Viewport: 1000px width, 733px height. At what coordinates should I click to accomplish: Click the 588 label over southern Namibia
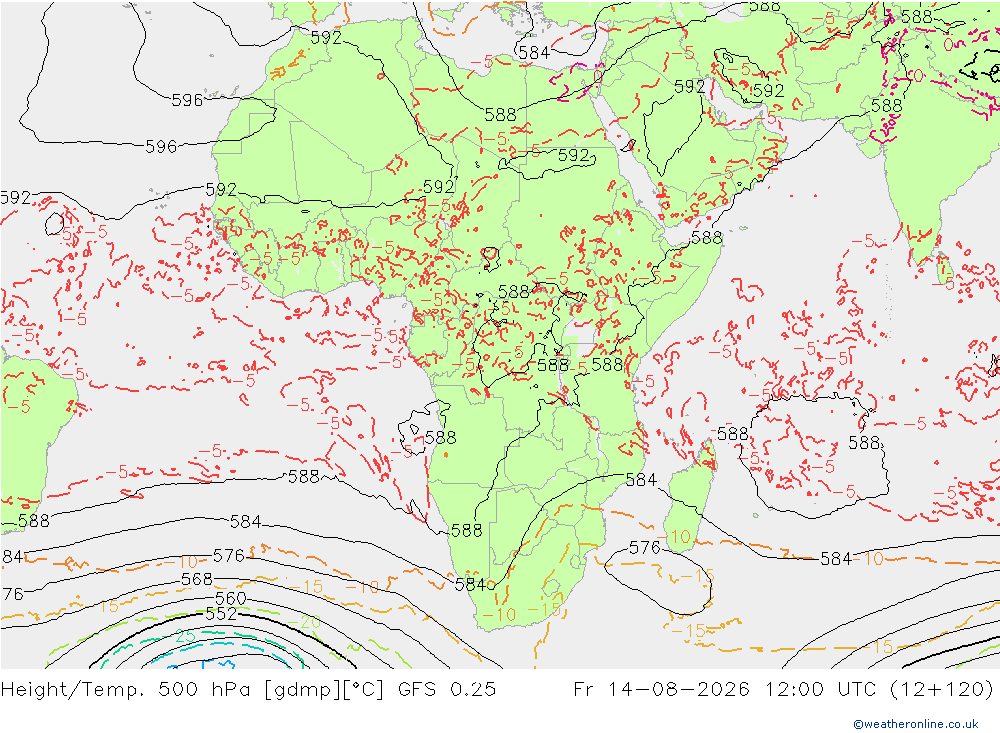coord(466,531)
